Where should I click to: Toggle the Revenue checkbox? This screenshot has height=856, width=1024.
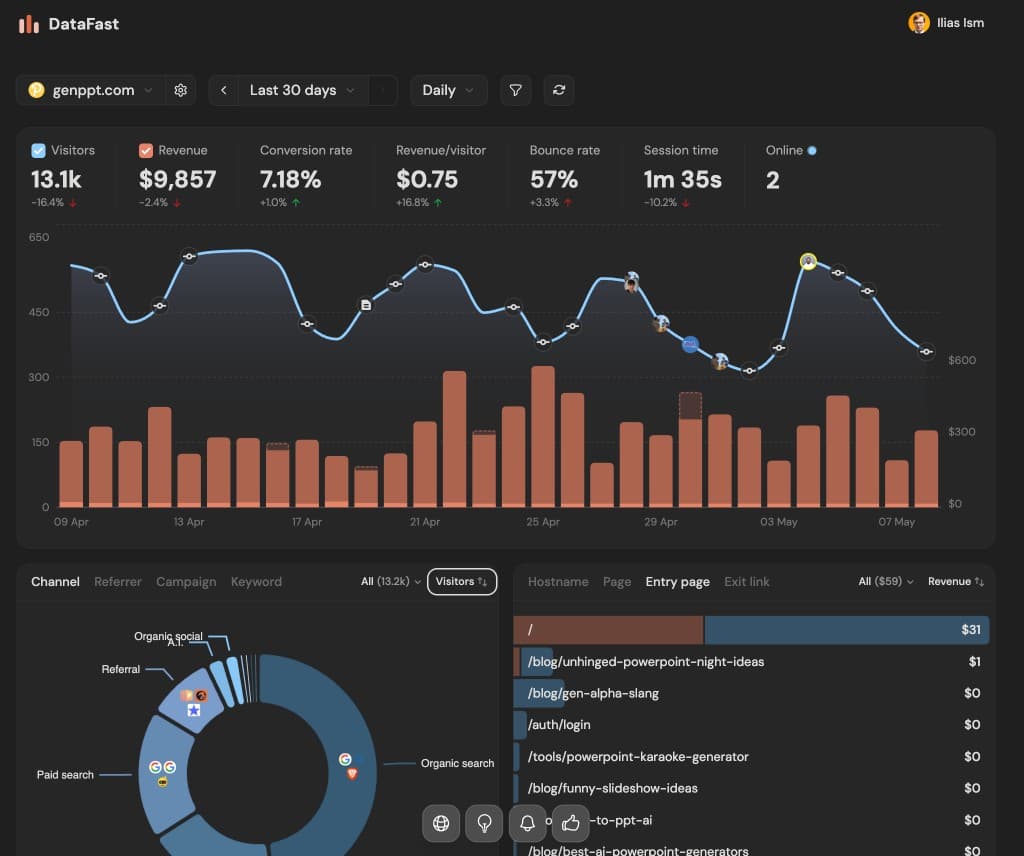pos(146,151)
